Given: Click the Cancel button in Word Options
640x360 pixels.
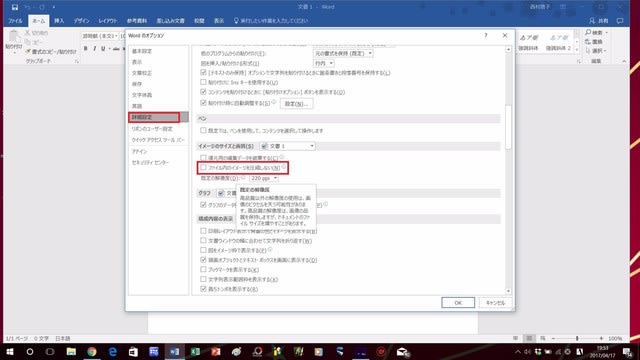Looking at the screenshot, I should coord(495,303).
